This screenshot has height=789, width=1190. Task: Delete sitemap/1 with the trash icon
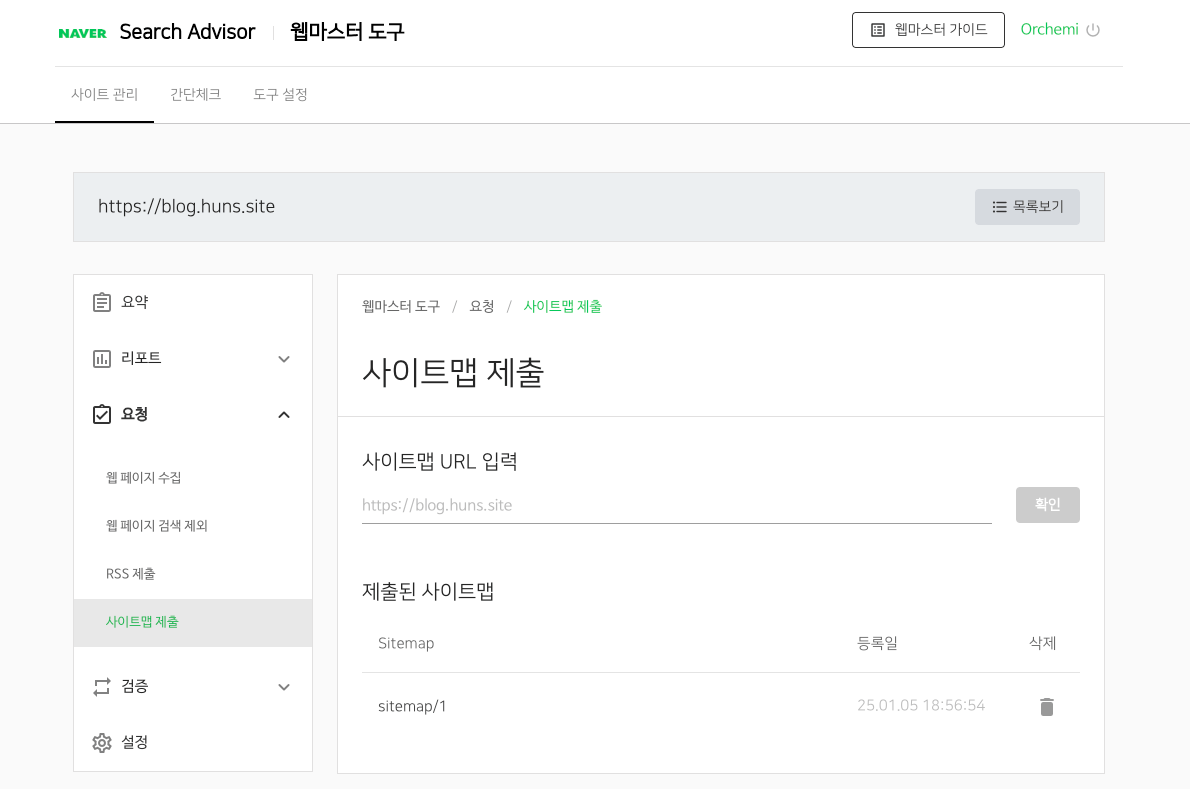(1047, 706)
